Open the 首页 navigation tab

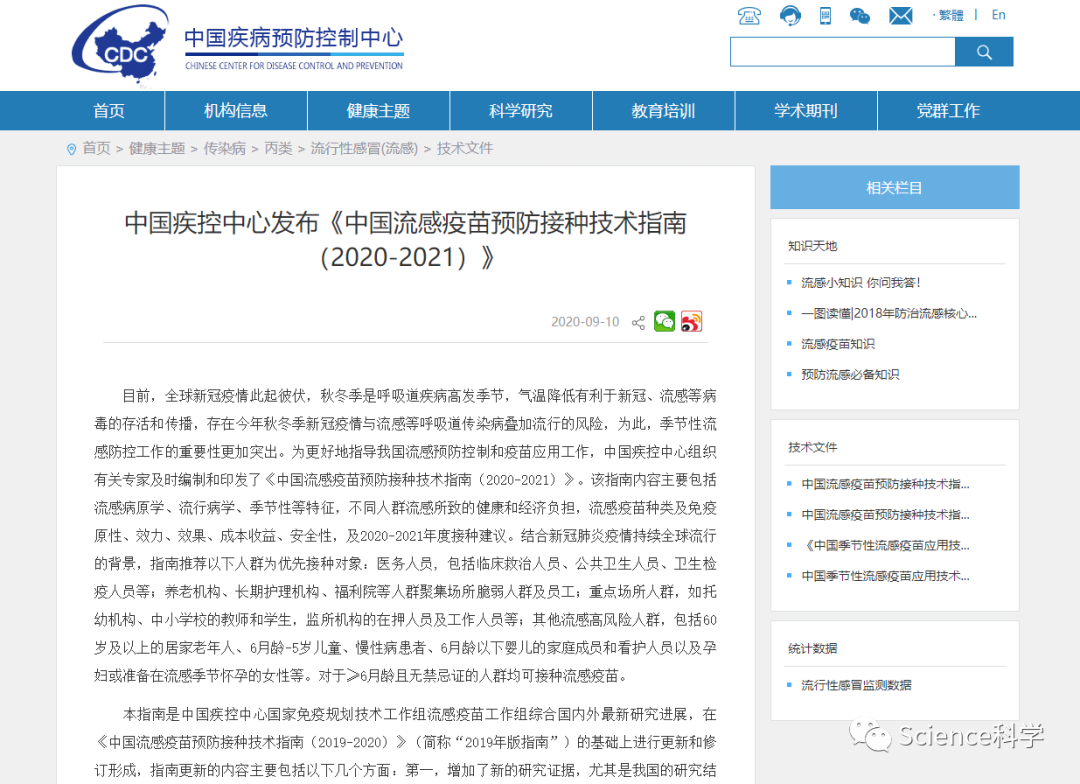pos(110,111)
